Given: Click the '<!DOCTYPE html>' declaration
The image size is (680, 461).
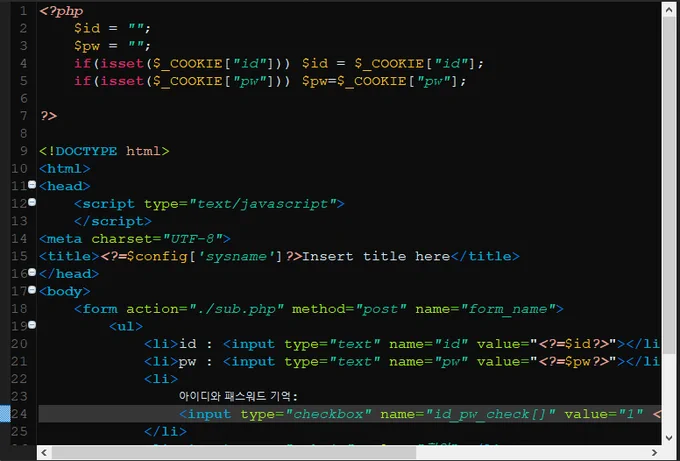Looking at the screenshot, I should pyautogui.click(x=104, y=151).
